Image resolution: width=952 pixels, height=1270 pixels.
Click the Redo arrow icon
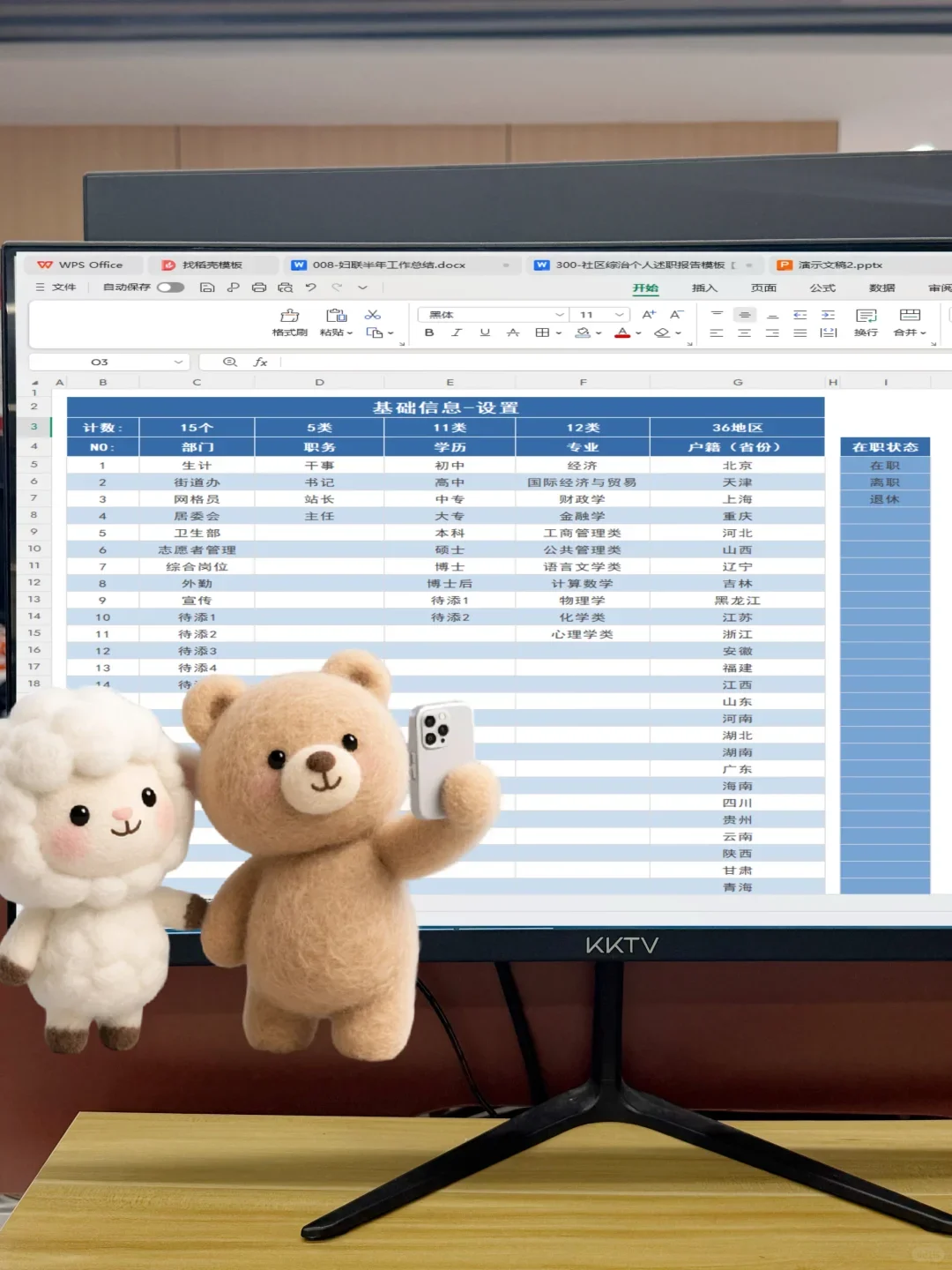(x=337, y=288)
